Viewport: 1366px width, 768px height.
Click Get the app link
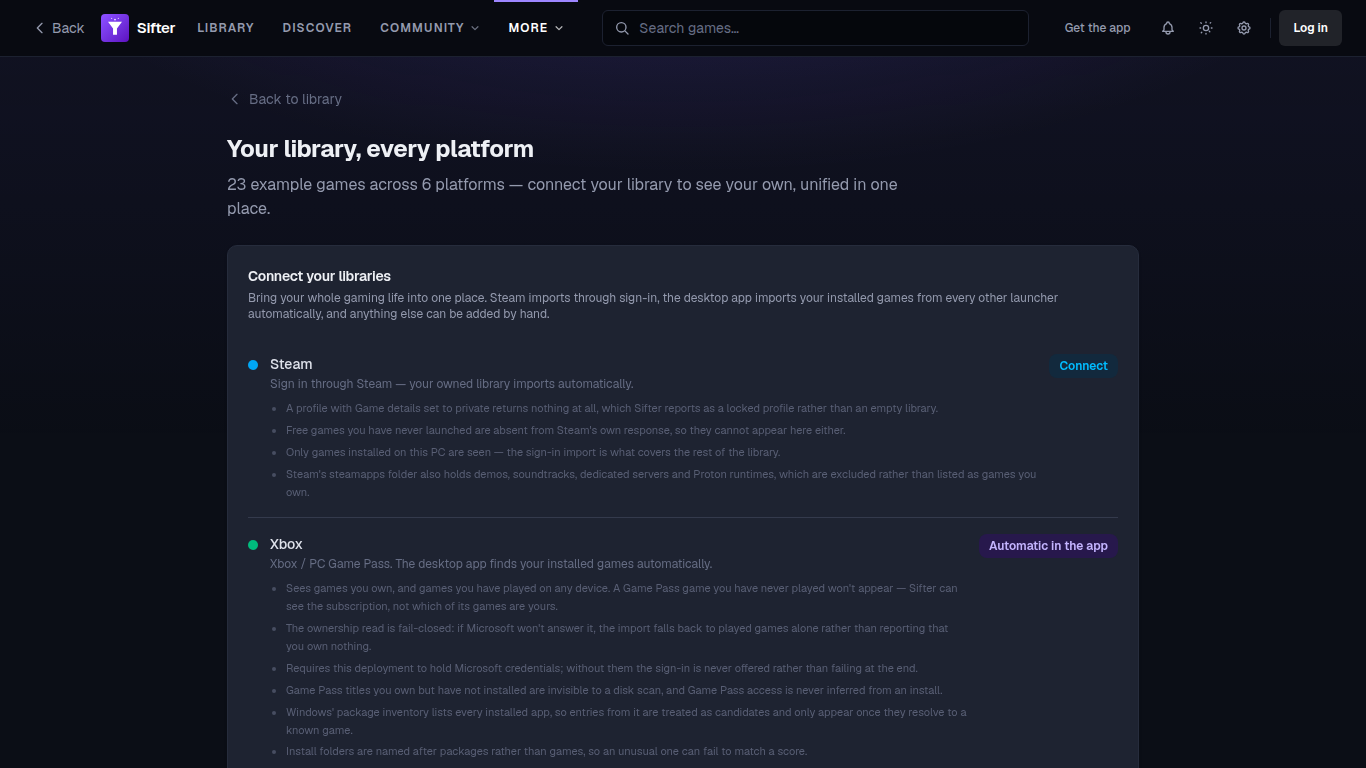tap(1097, 28)
